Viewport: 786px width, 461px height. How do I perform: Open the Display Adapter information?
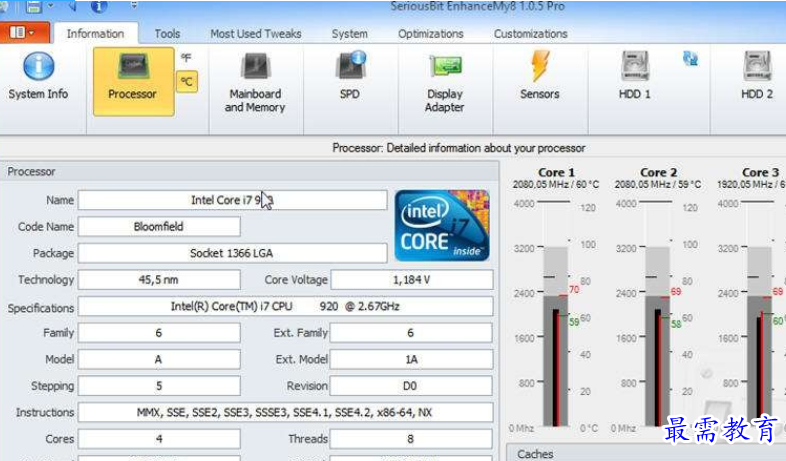pos(445,80)
